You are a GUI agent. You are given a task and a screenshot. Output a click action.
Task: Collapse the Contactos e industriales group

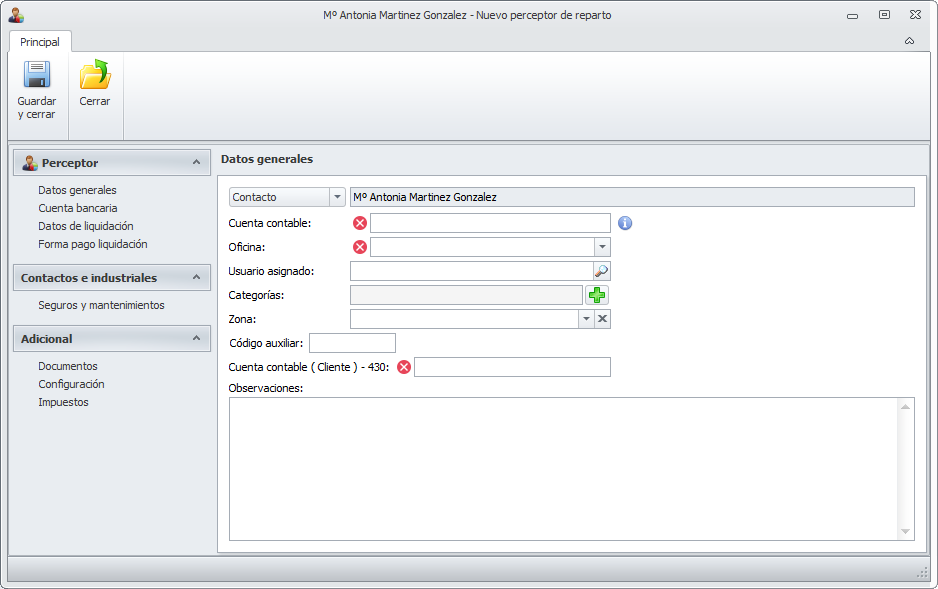197,278
